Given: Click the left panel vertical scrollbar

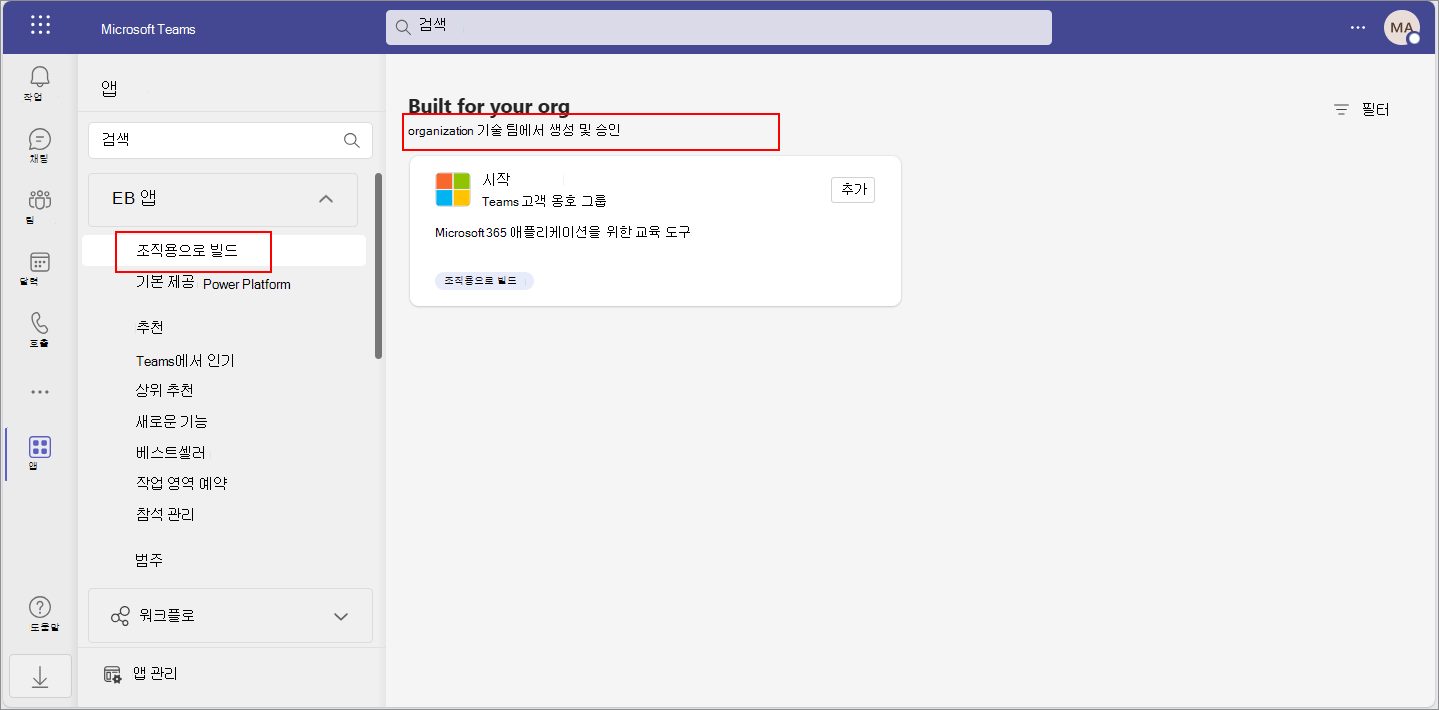Looking at the screenshot, I should pyautogui.click(x=378, y=266).
